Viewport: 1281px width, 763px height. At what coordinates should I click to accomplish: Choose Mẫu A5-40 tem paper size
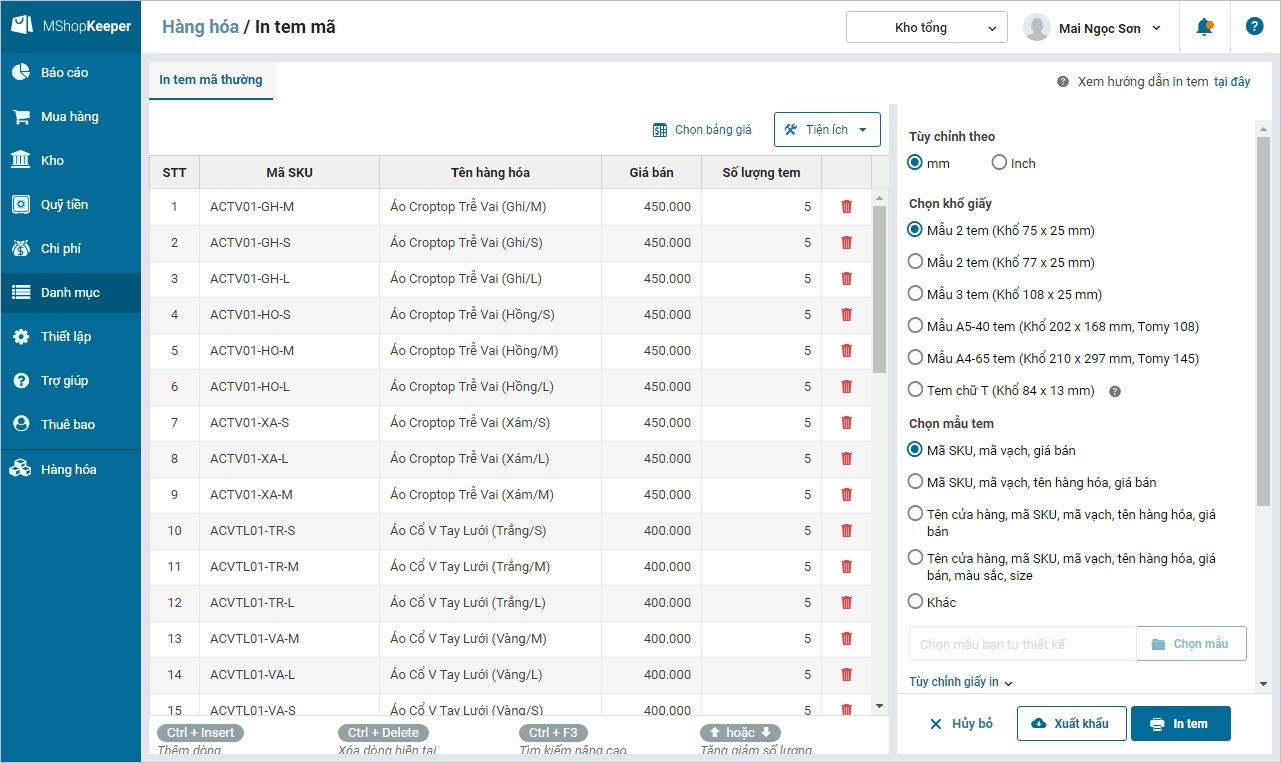(915, 326)
